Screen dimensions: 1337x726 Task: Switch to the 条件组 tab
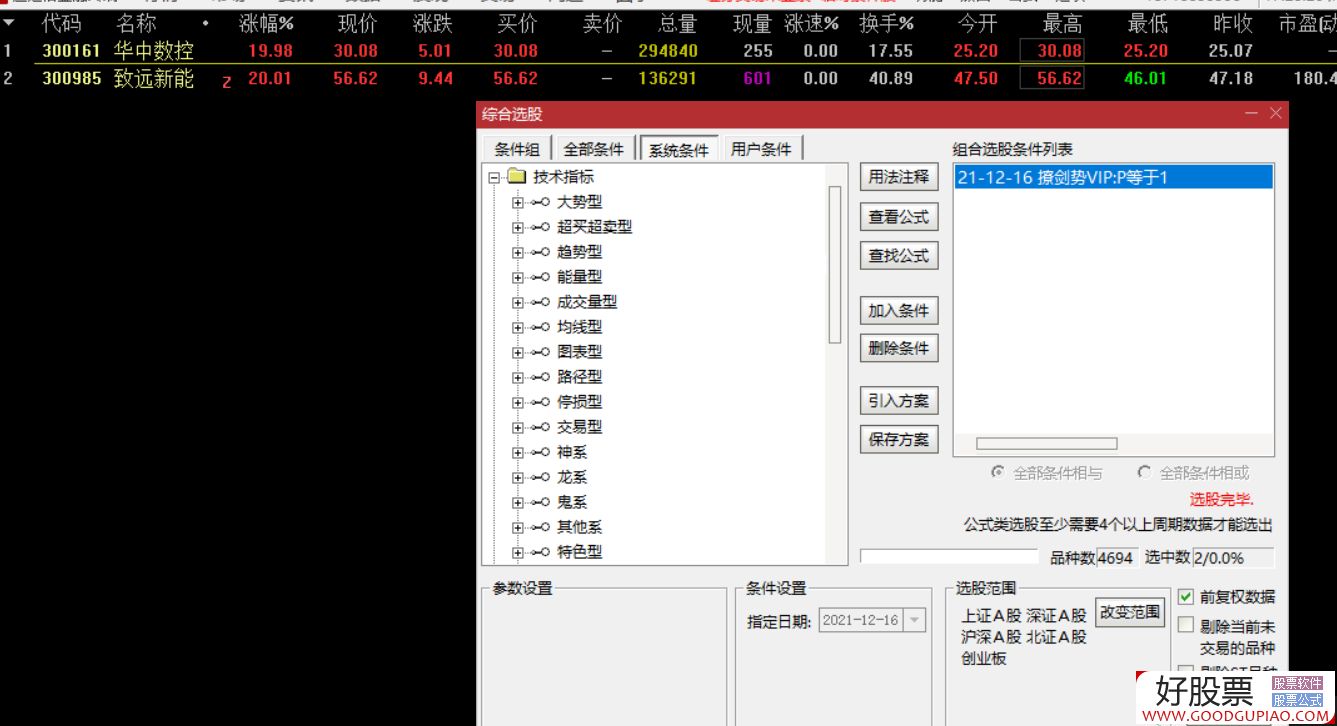(x=517, y=149)
